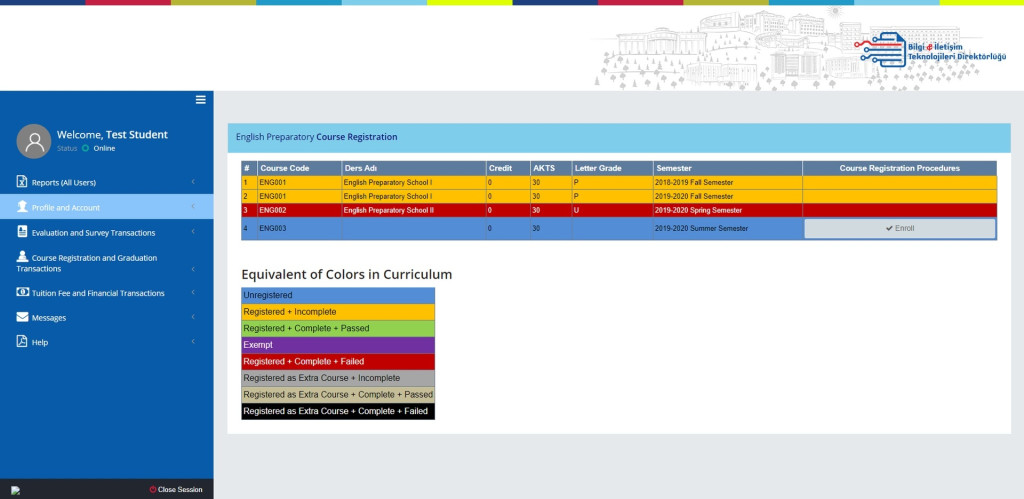This screenshot has width=1024, height=499.
Task: Click the Evaluation and Survey icon
Action: 22,232
